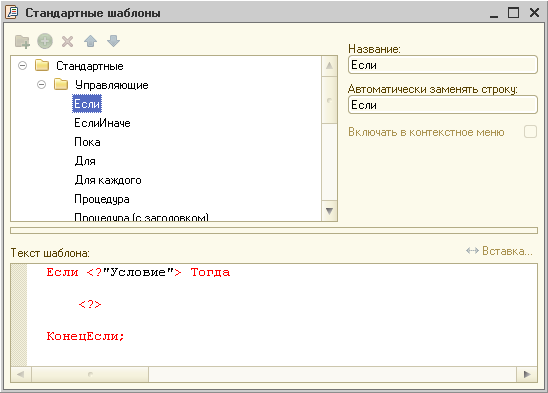The image size is (548, 393).
Task: Click the green add template icon
Action: (x=45, y=41)
